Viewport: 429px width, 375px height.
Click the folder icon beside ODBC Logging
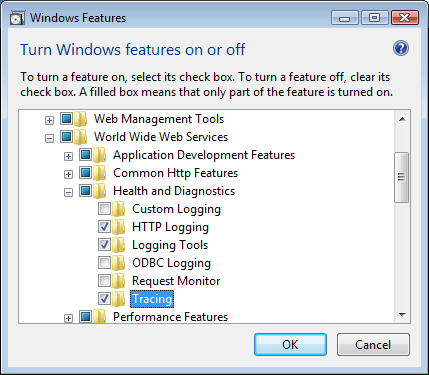point(119,263)
